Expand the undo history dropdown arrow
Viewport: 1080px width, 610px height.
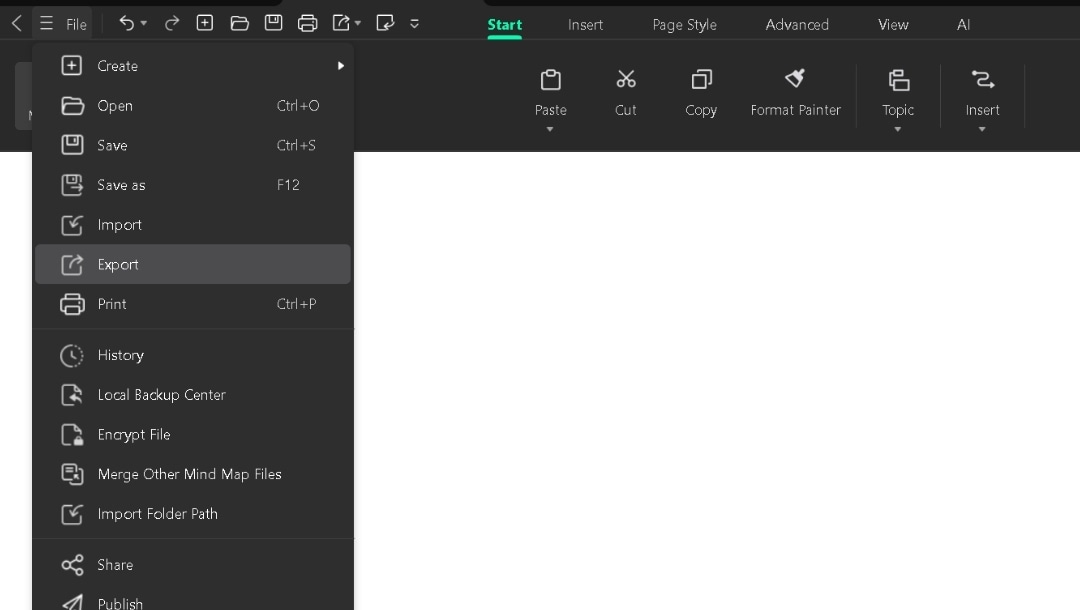click(x=143, y=24)
